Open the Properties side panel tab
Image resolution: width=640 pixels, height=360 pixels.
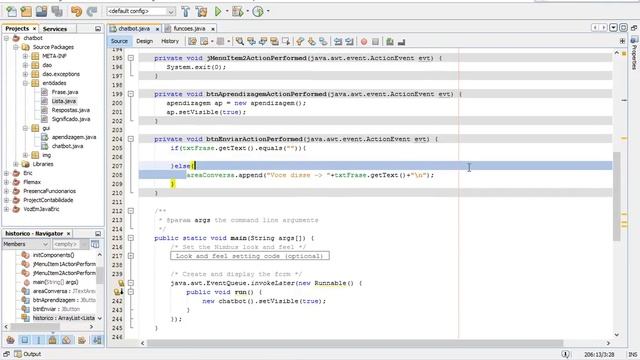click(634, 53)
